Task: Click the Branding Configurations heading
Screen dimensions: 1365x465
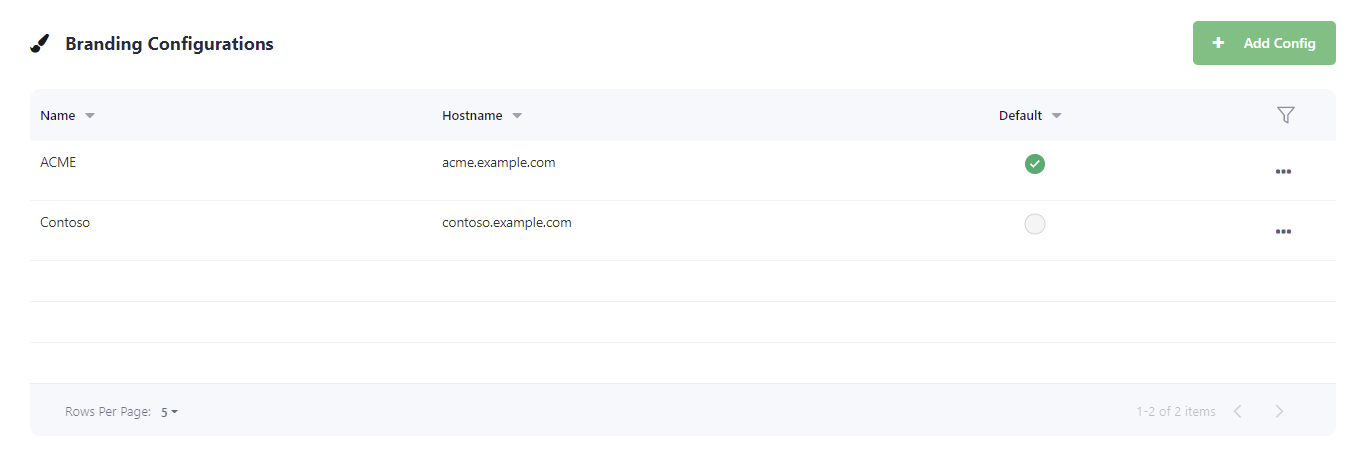Action: pos(169,44)
